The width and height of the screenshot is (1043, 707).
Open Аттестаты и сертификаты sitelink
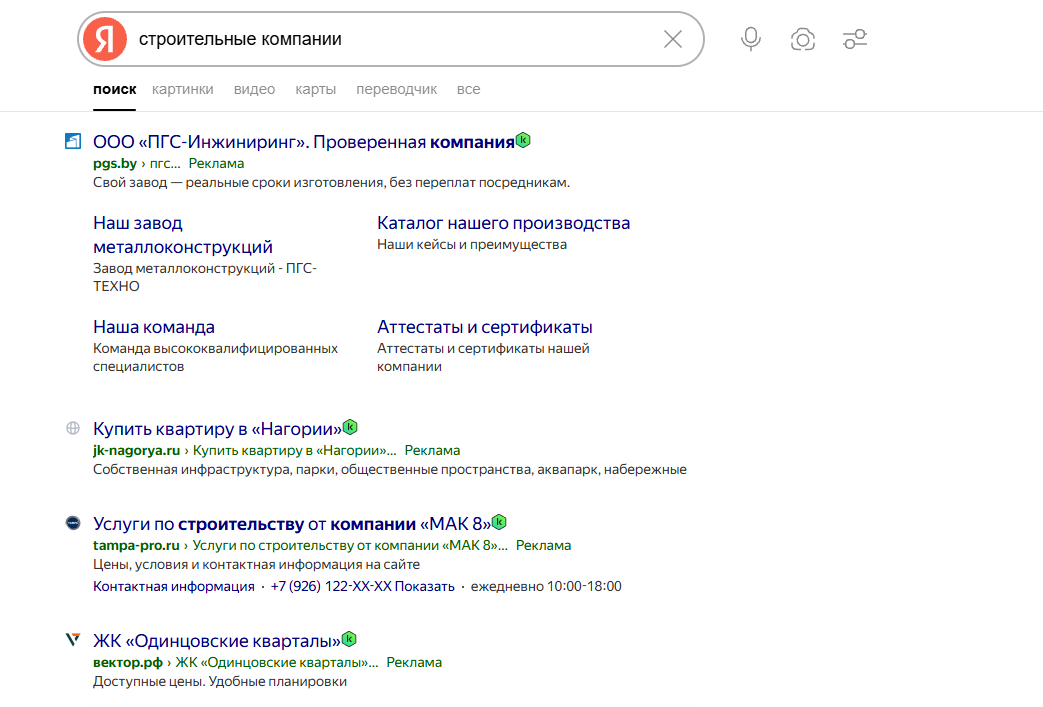pyautogui.click(x=485, y=327)
